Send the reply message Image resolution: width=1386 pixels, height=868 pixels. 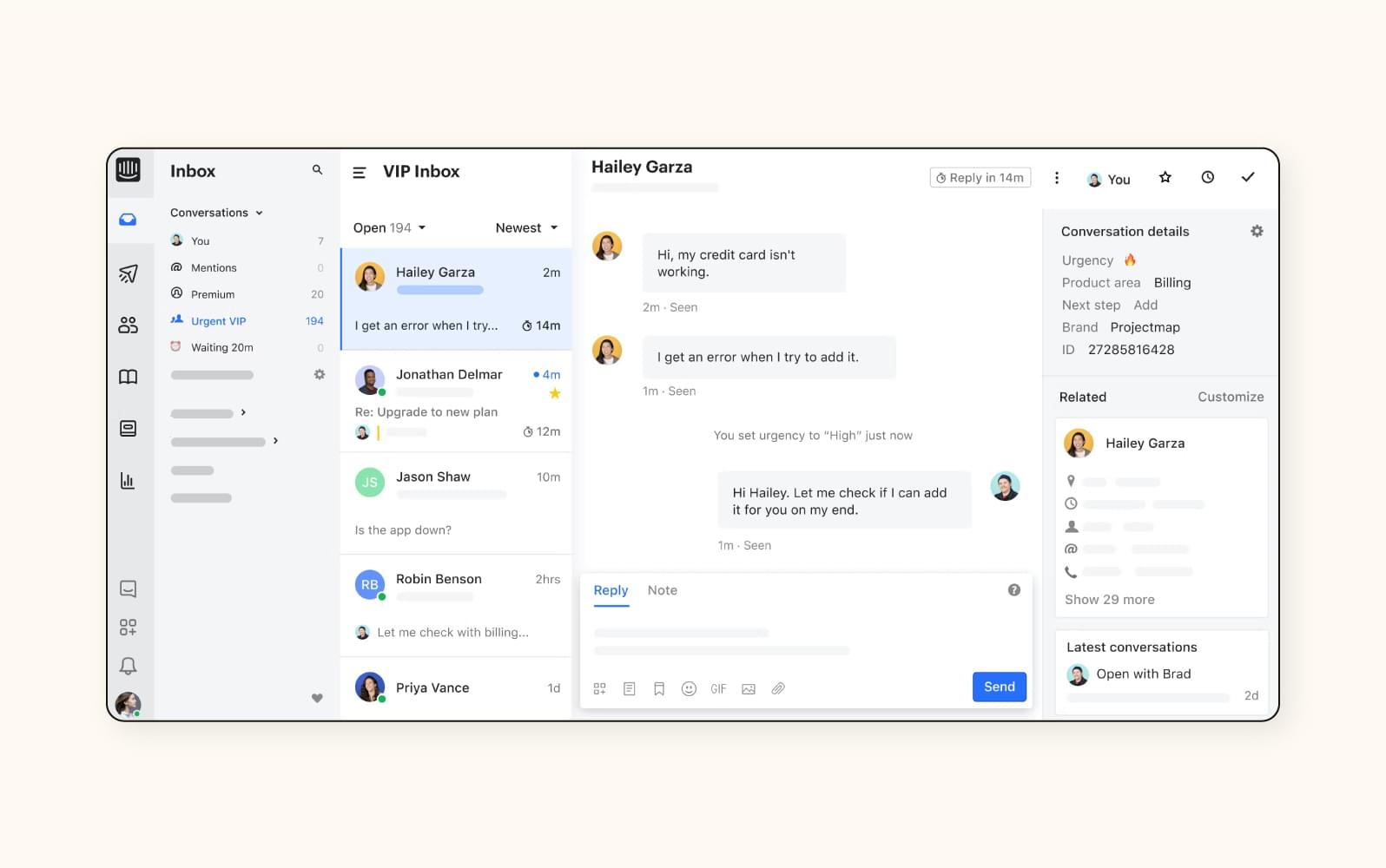click(1000, 687)
